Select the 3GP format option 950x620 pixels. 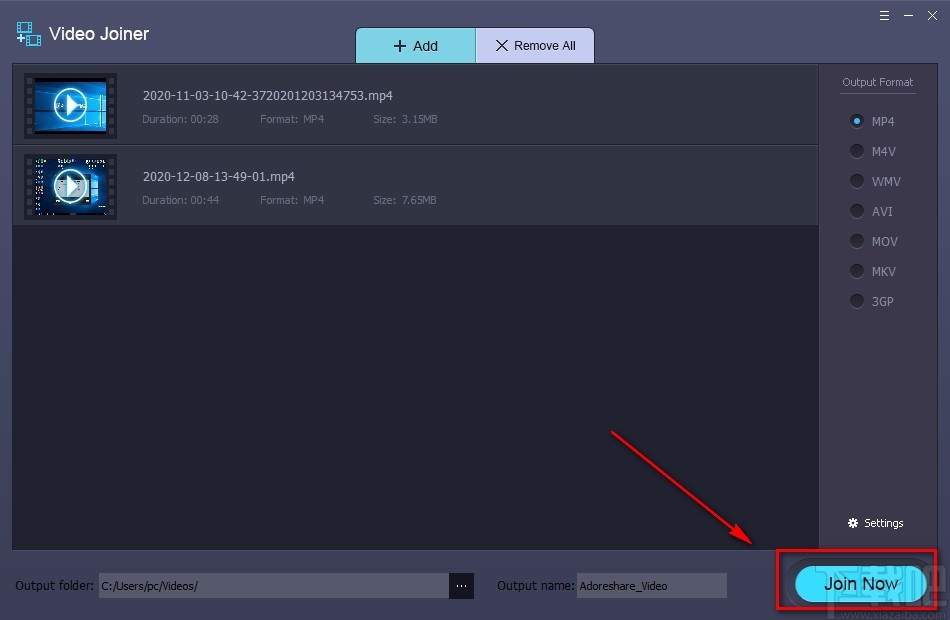pos(857,301)
